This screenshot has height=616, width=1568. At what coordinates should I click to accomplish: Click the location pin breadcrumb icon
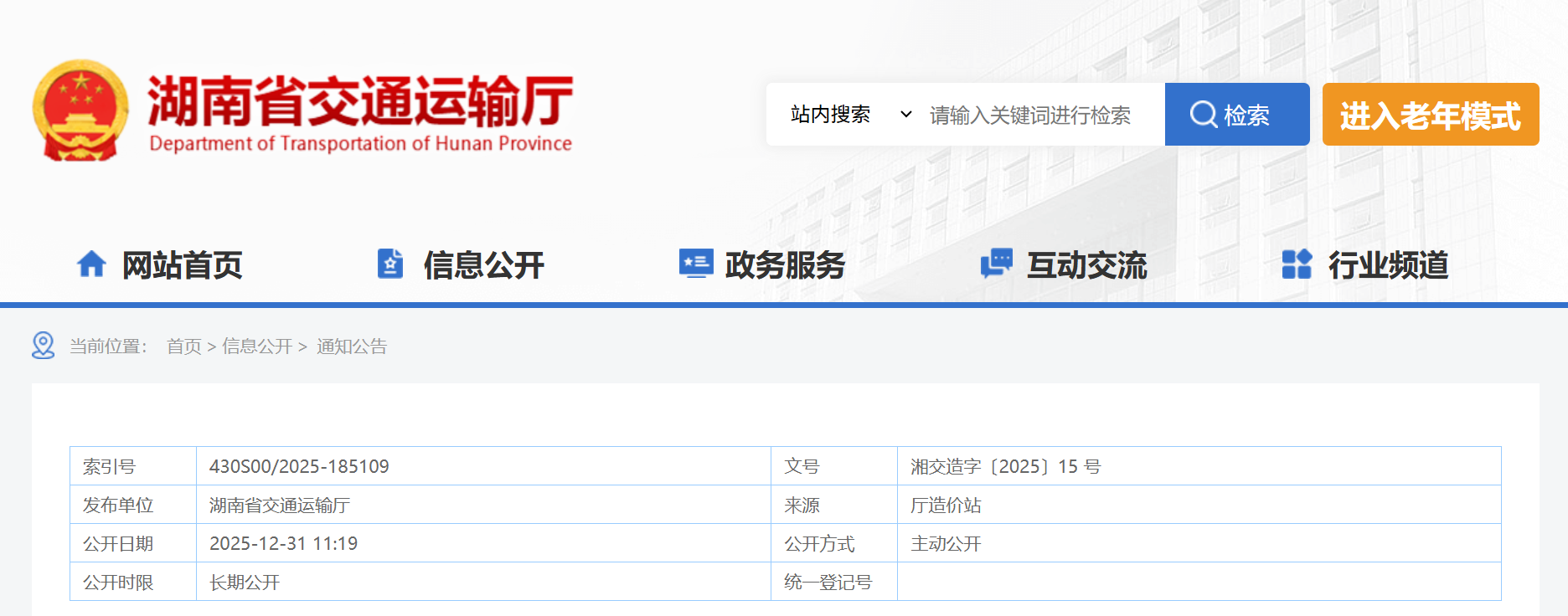[x=44, y=346]
